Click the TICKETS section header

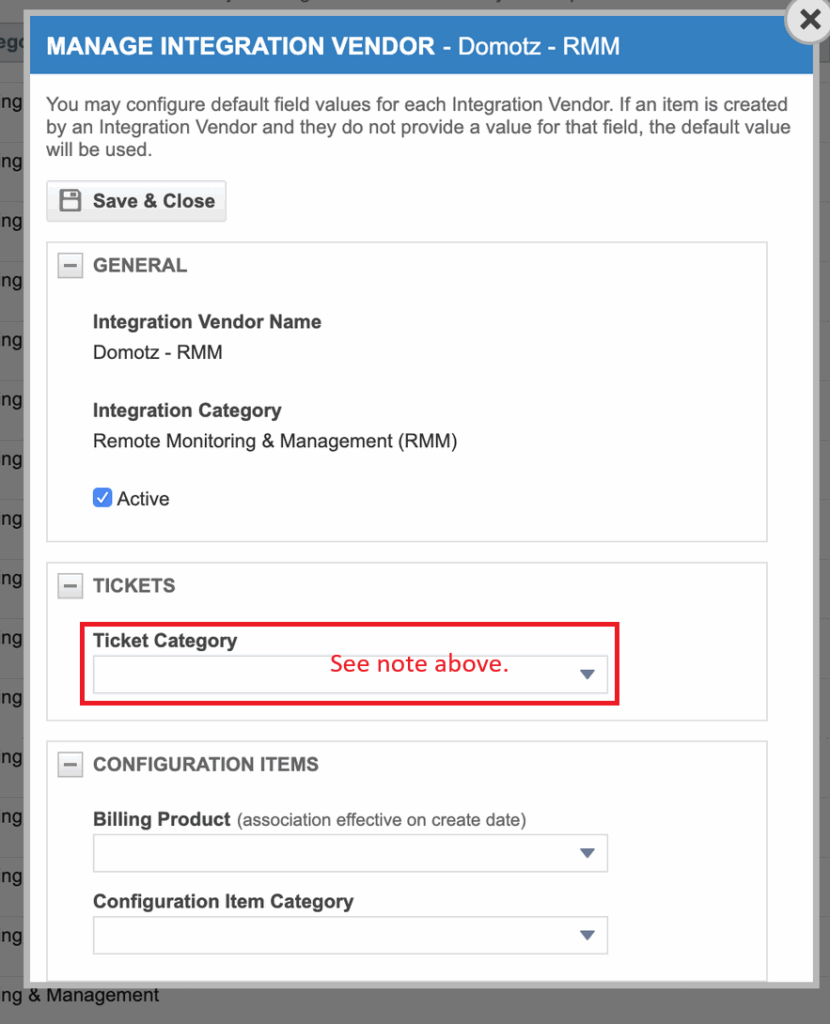134,586
